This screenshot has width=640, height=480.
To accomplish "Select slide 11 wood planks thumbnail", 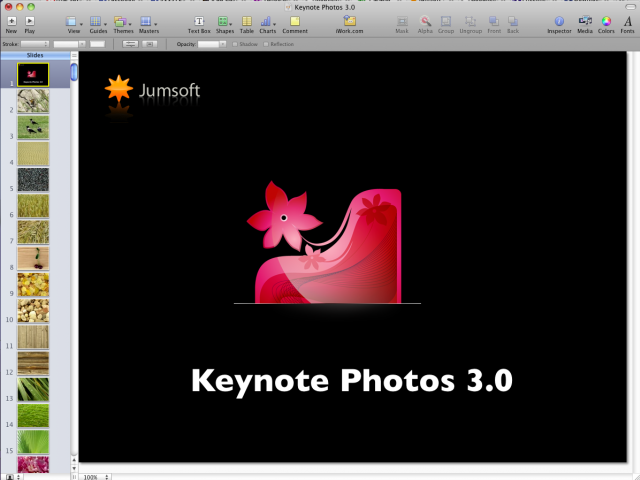I will [33, 337].
